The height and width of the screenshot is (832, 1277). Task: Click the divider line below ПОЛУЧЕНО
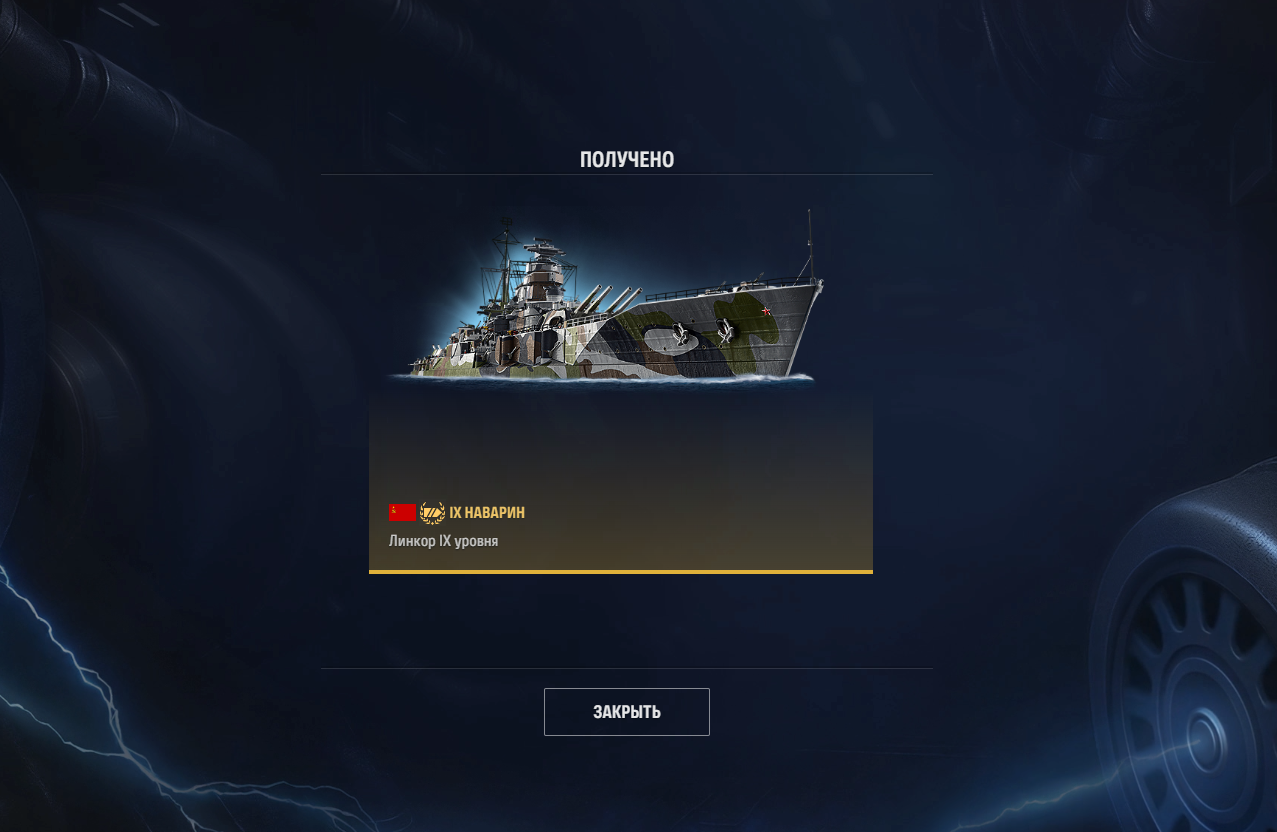point(627,174)
